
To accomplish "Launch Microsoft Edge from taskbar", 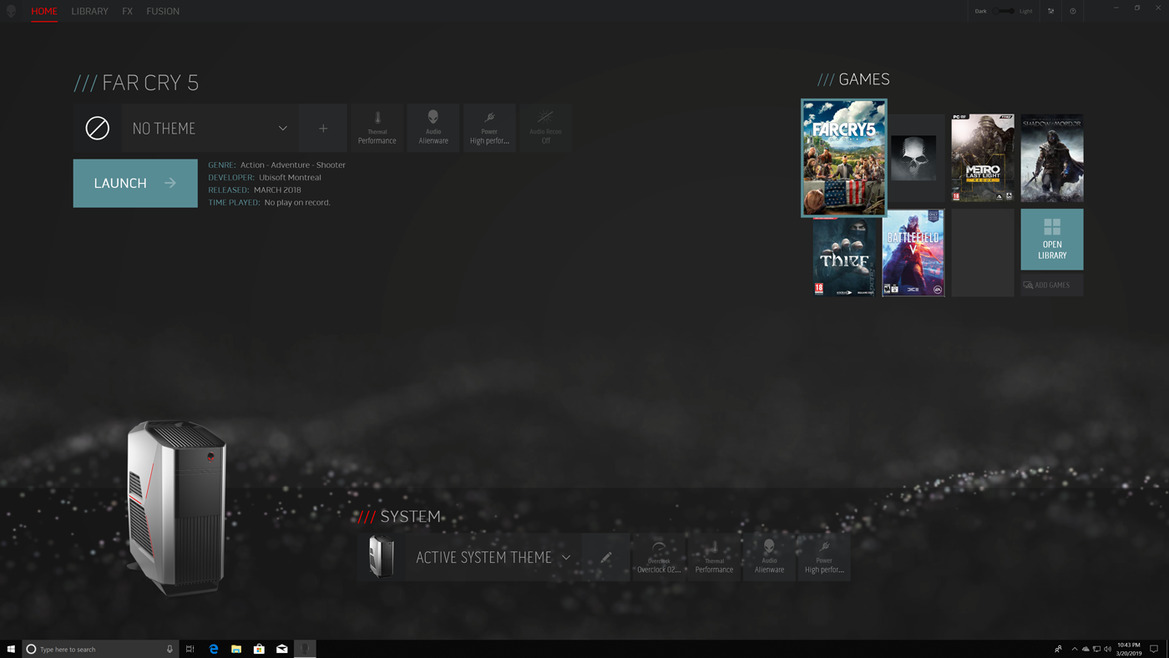I will click(213, 649).
